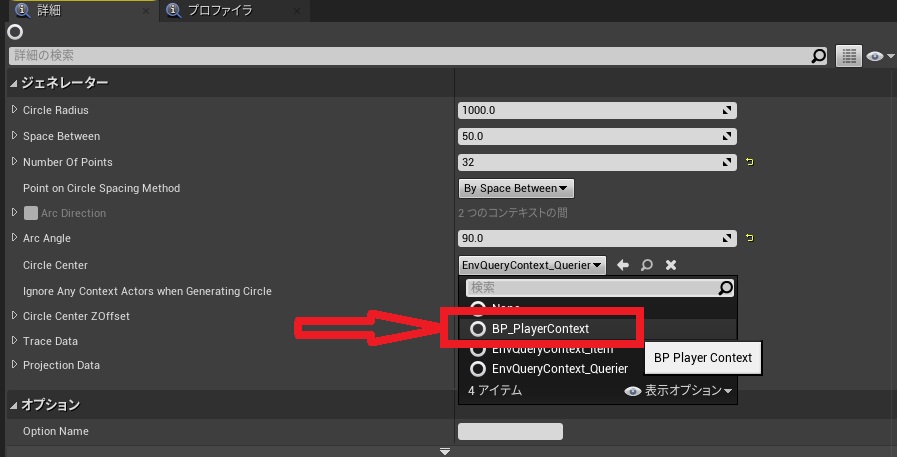Open the property matrix grid view button
This screenshot has height=457, width=897.
click(x=849, y=56)
